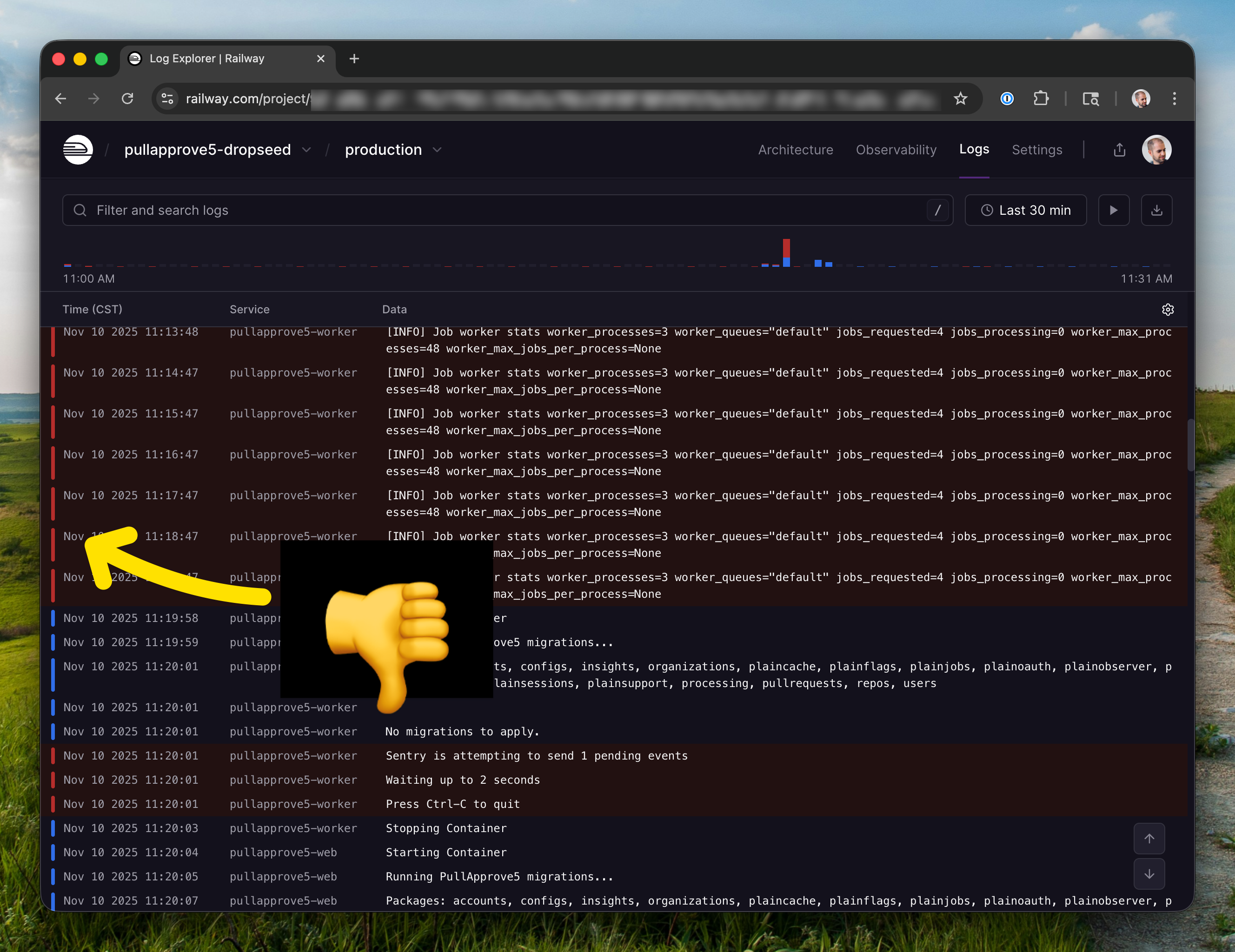Reload the browser page

pos(128,99)
